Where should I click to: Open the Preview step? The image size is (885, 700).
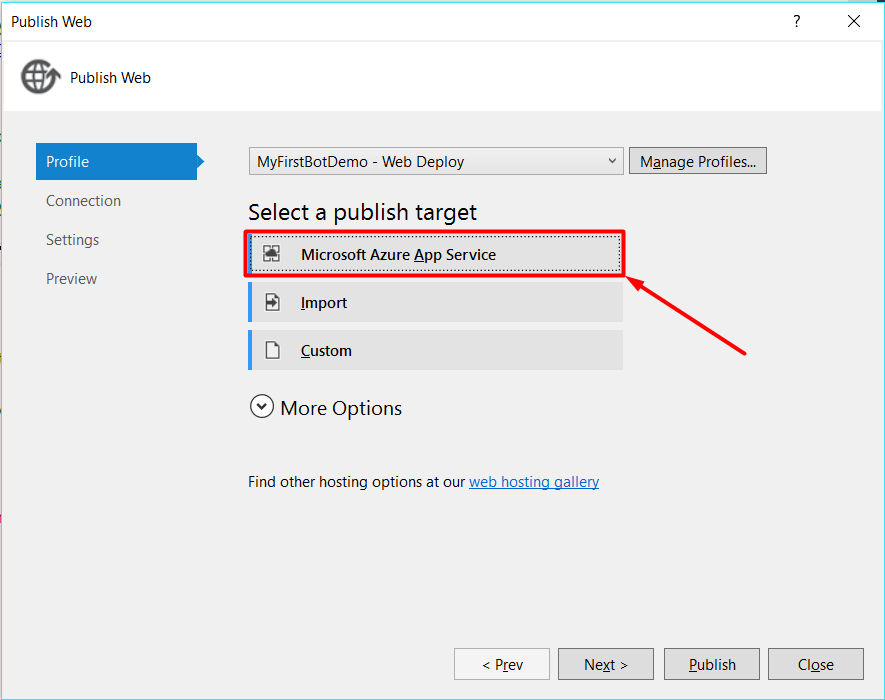tap(71, 279)
